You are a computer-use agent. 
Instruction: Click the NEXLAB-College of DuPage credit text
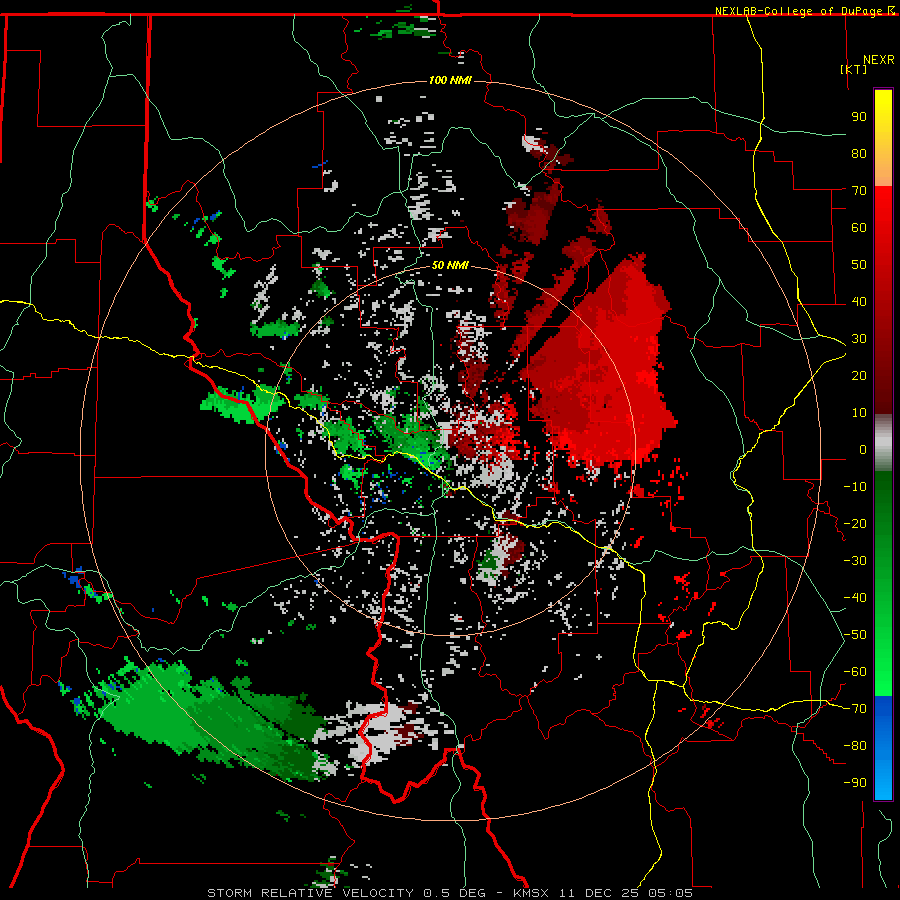point(800,11)
